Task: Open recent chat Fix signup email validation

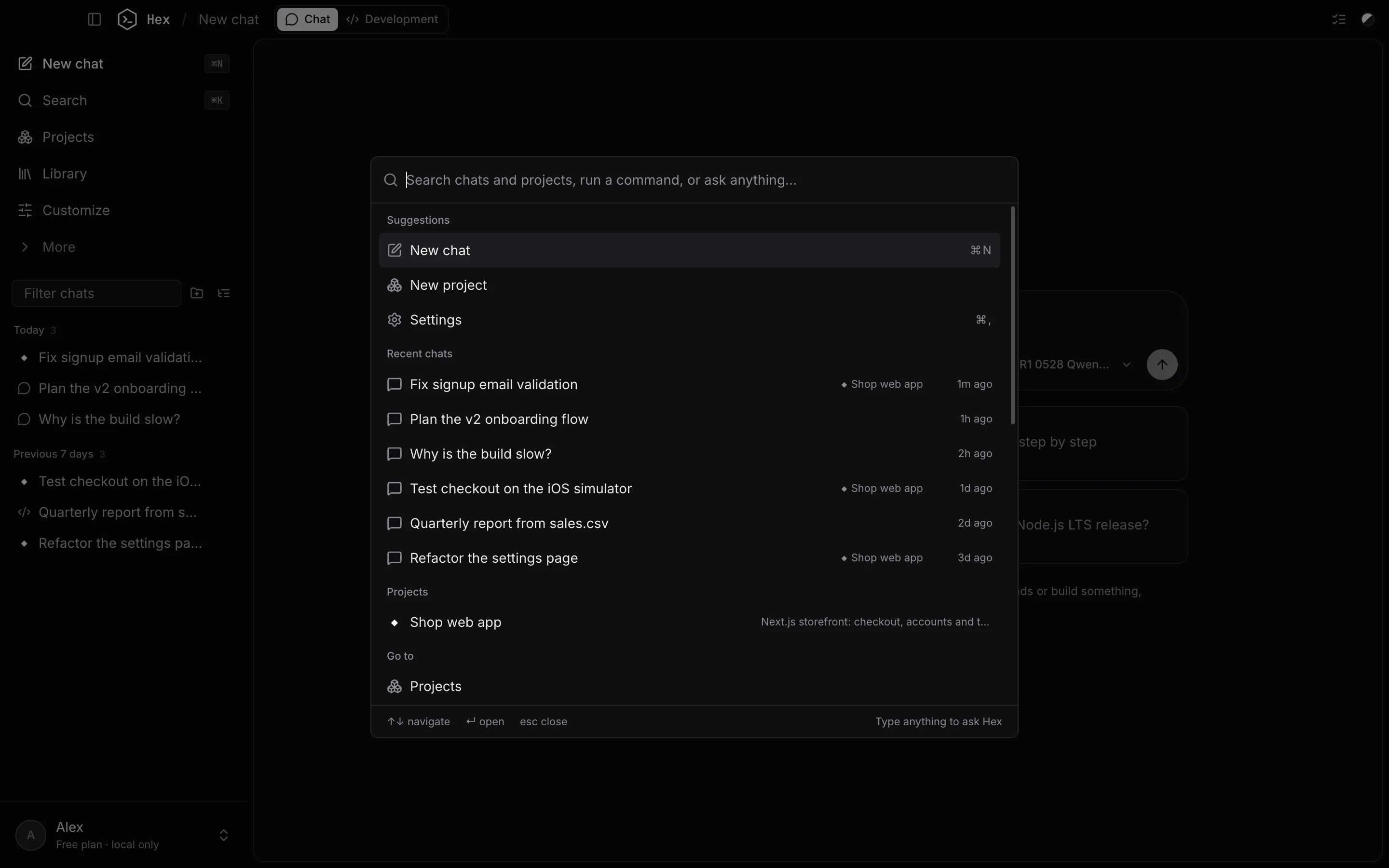Action: [689, 385]
